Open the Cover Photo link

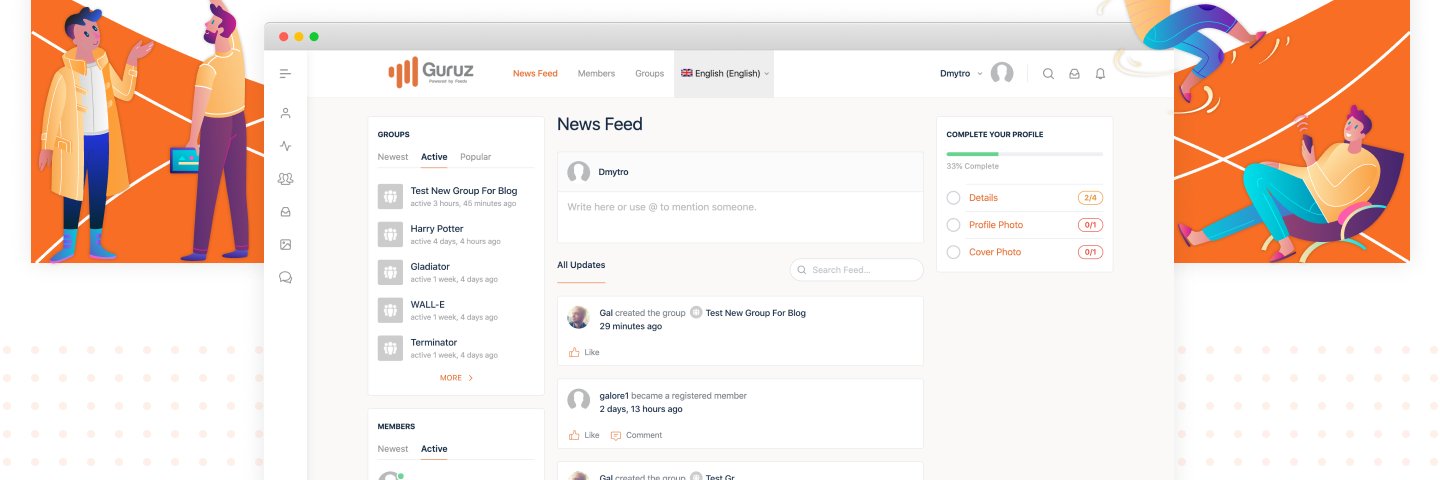(995, 252)
